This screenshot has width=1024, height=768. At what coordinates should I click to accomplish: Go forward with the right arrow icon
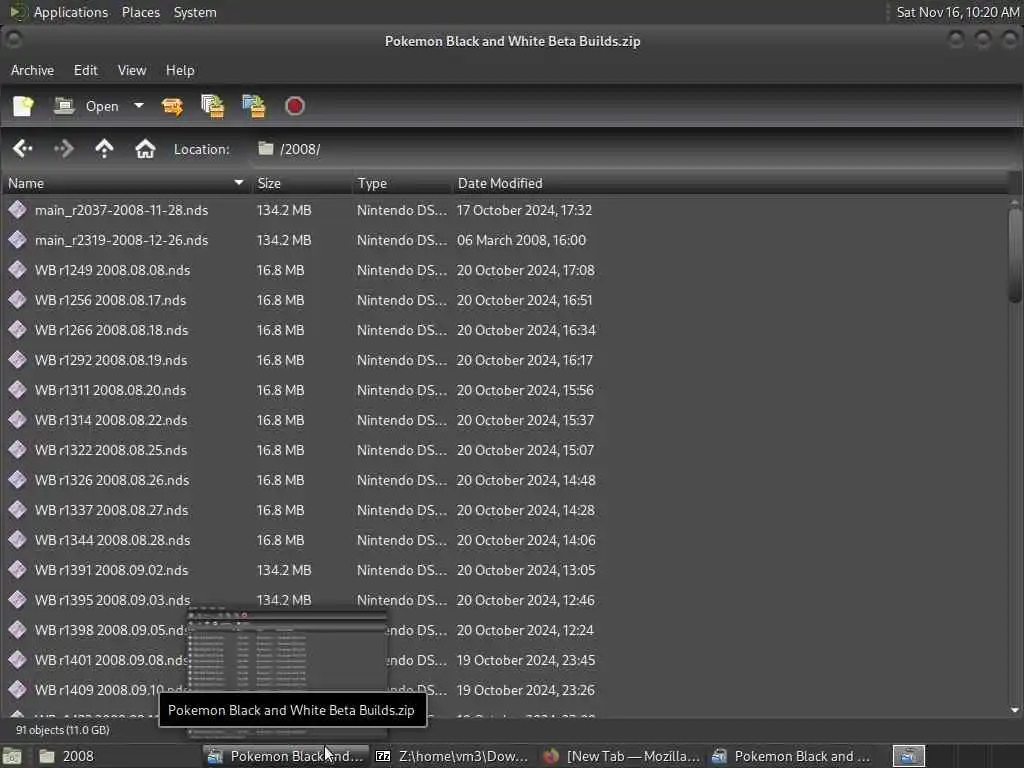coord(63,149)
